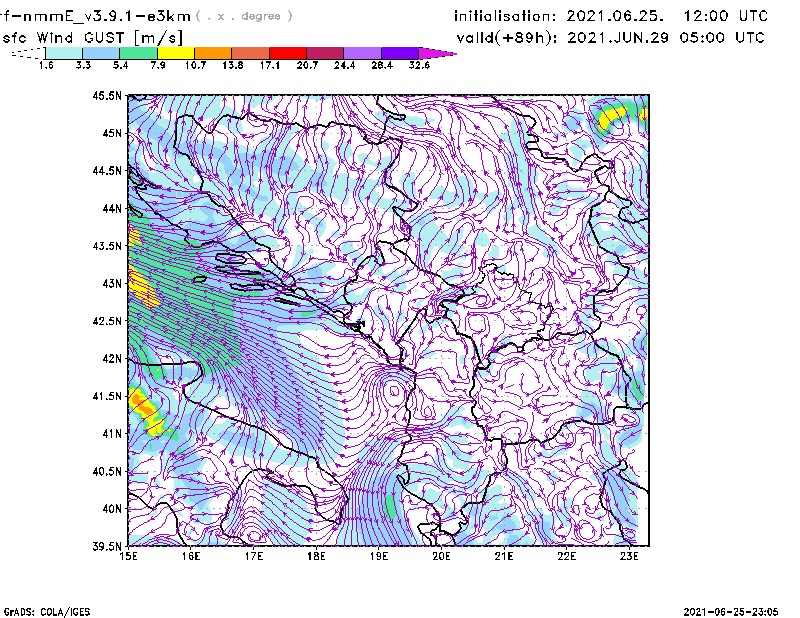Screen dimensions: 800x618
Task: Click the 23E longitude axis label
Action: (629, 556)
